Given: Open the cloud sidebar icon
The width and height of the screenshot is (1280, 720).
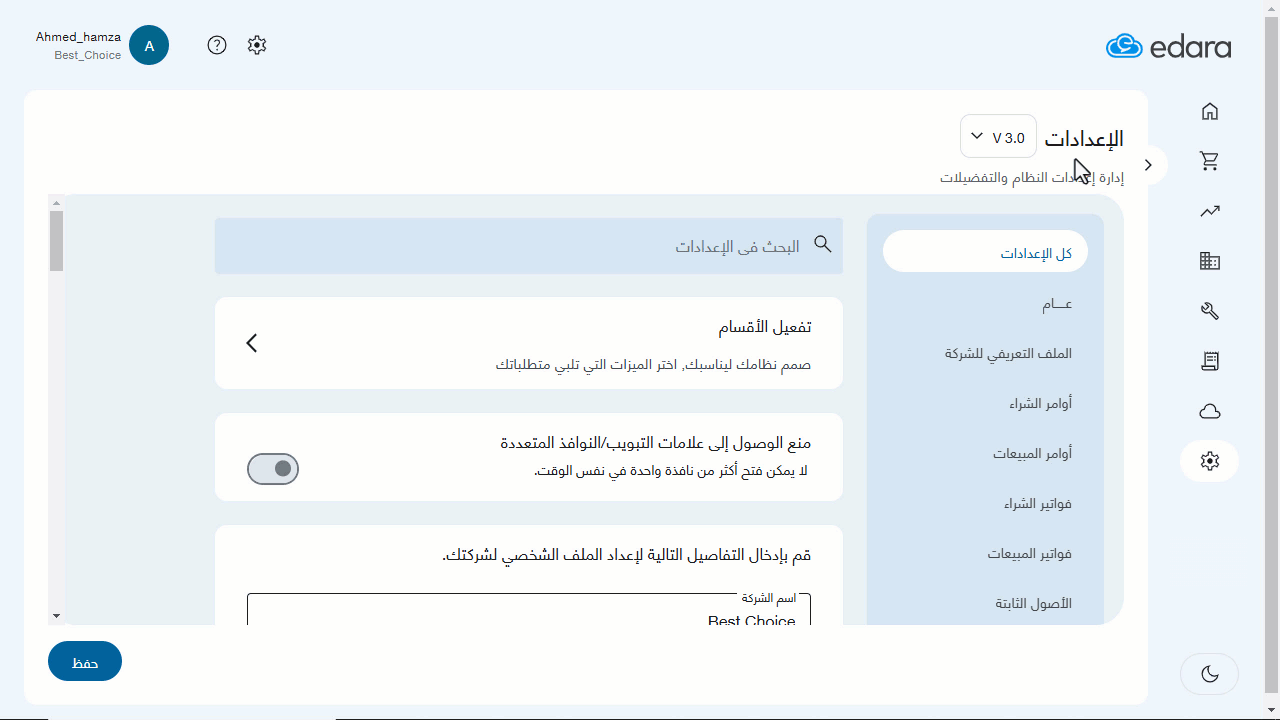Looking at the screenshot, I should pyautogui.click(x=1210, y=411).
